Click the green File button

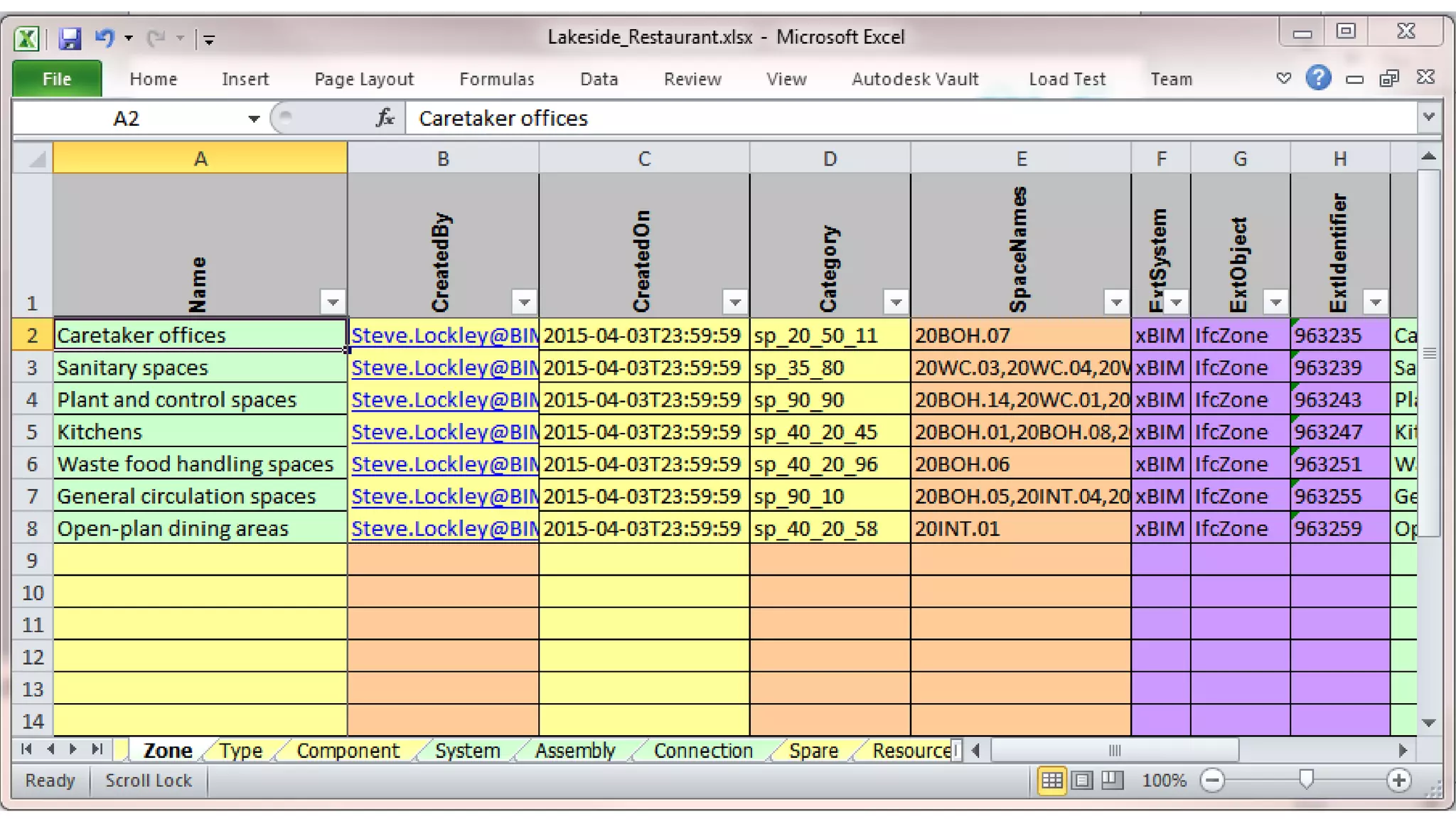point(57,79)
